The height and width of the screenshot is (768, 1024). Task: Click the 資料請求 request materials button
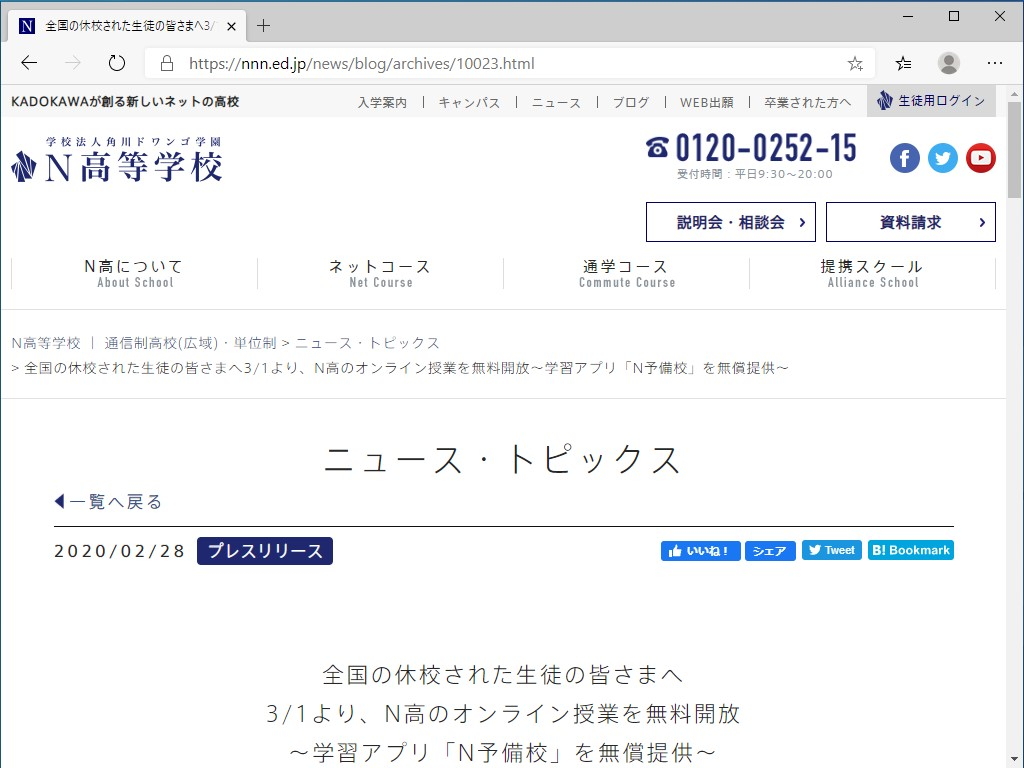click(x=910, y=221)
